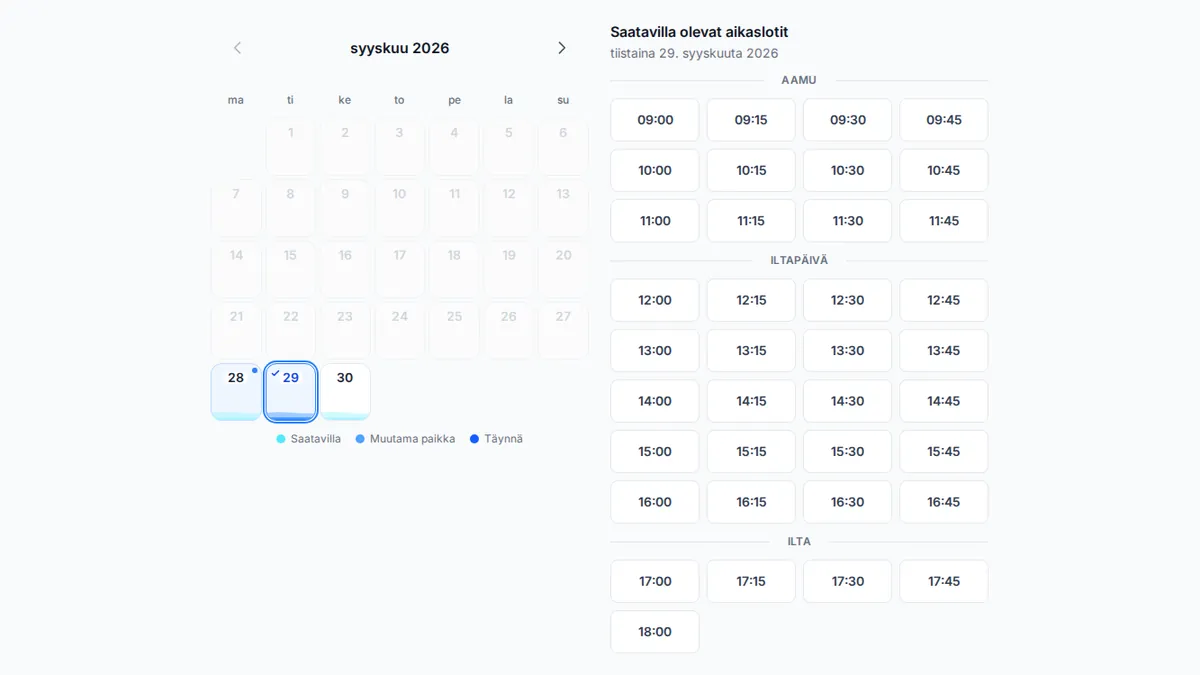Select the 09:30 time slot
Screen dimensions: 1200x675
[847, 120]
